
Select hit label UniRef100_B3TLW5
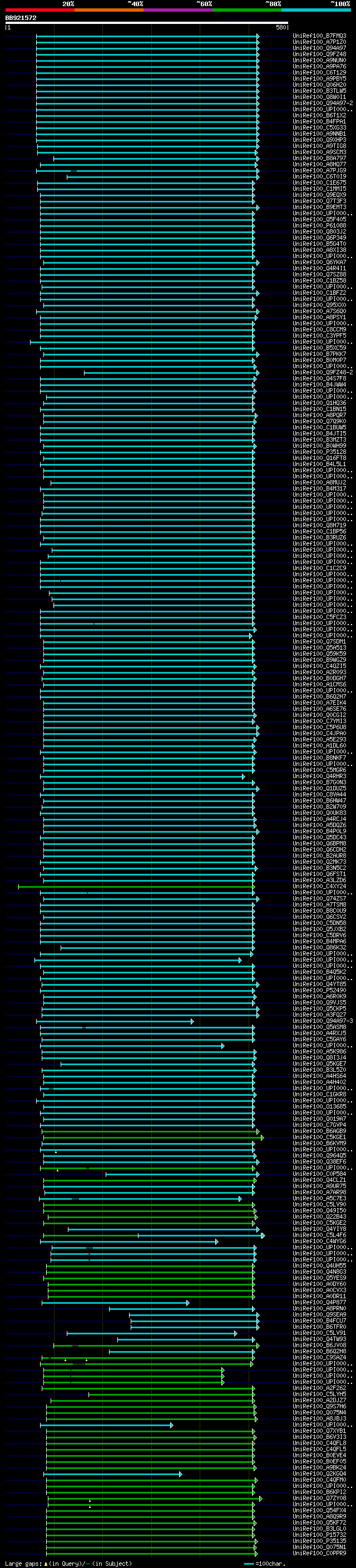pos(319,91)
